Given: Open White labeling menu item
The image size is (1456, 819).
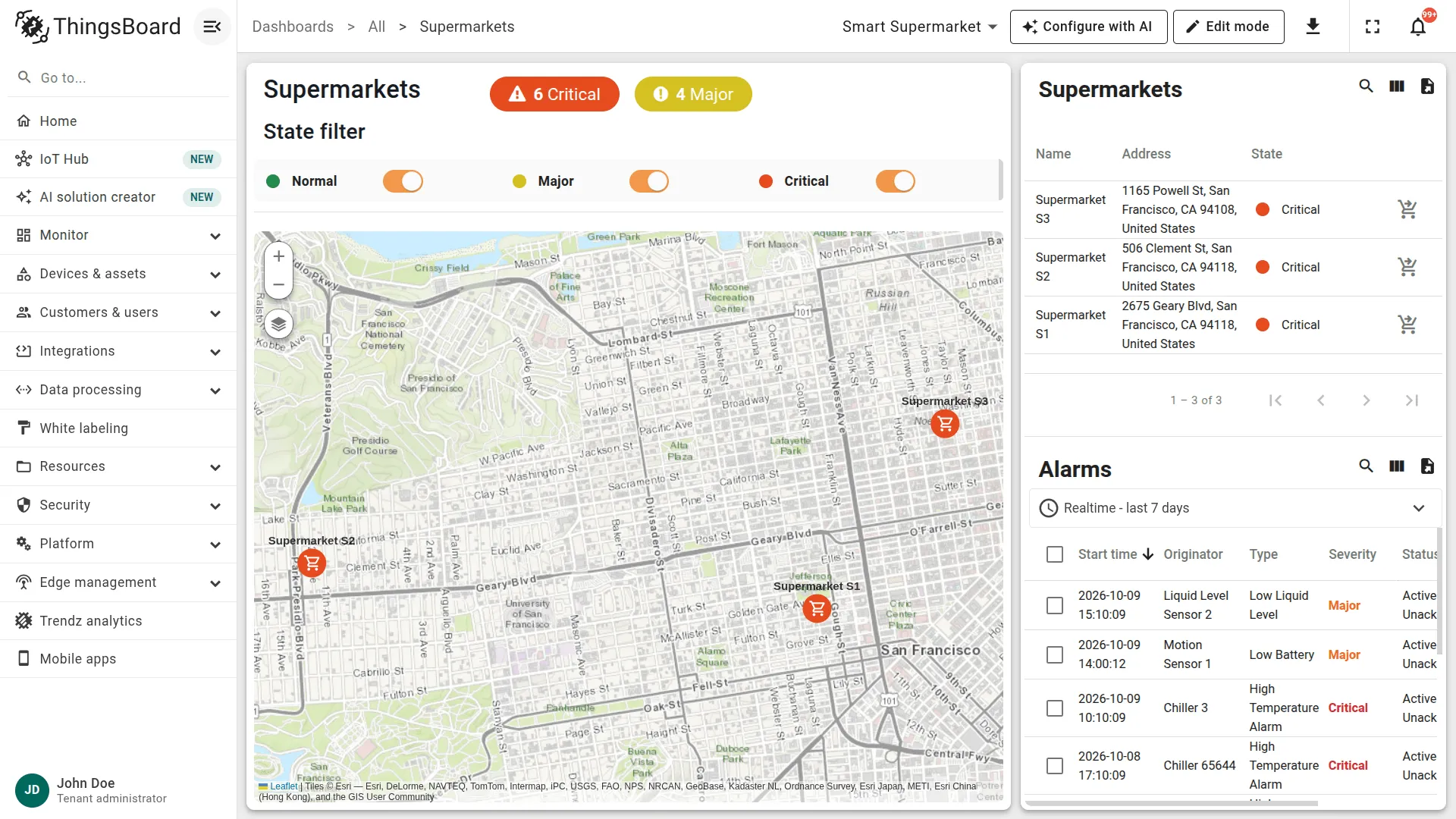Looking at the screenshot, I should click(x=118, y=428).
